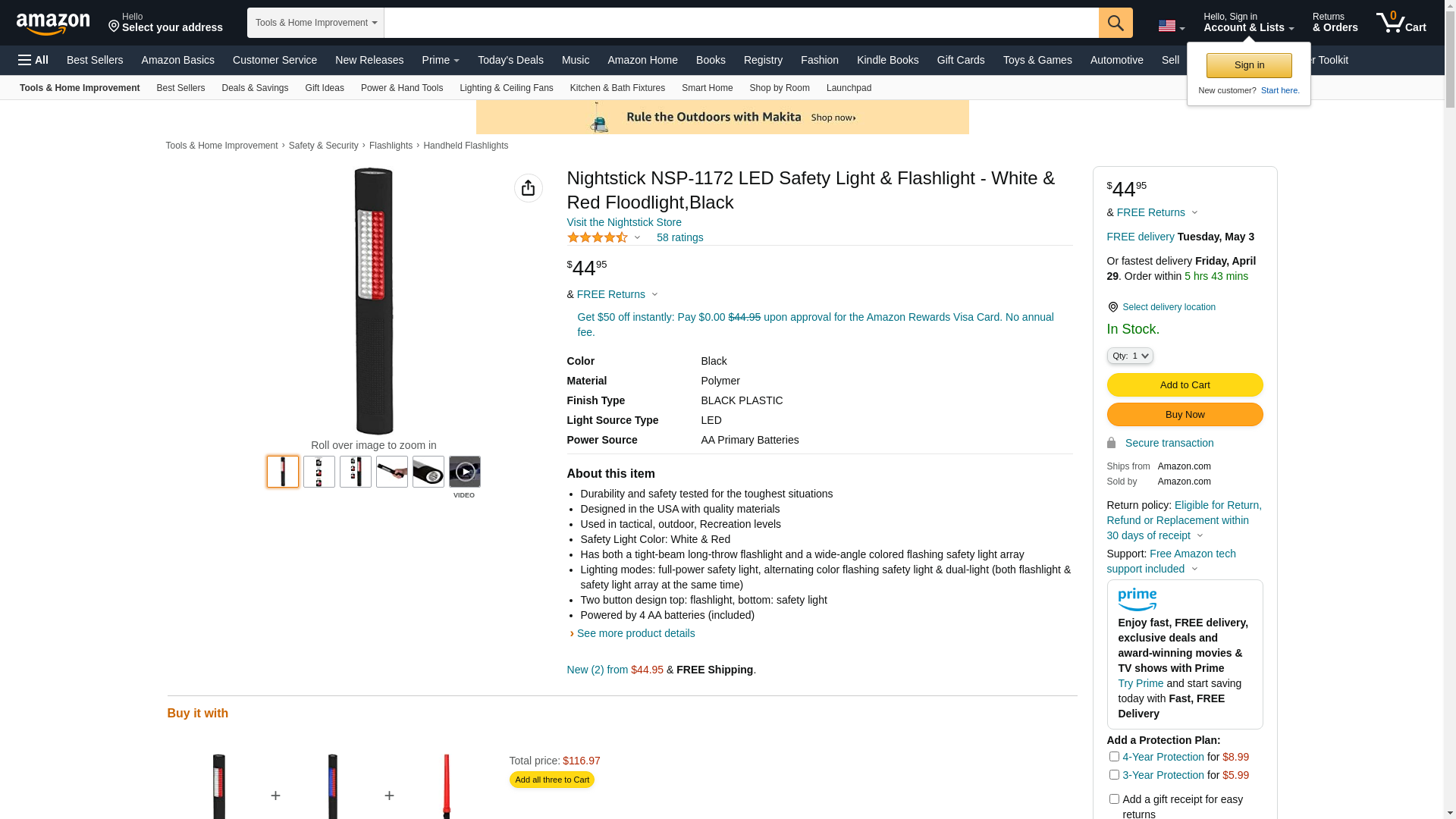Open the shopping cart icon
The width and height of the screenshot is (1456, 819).
1400,23
